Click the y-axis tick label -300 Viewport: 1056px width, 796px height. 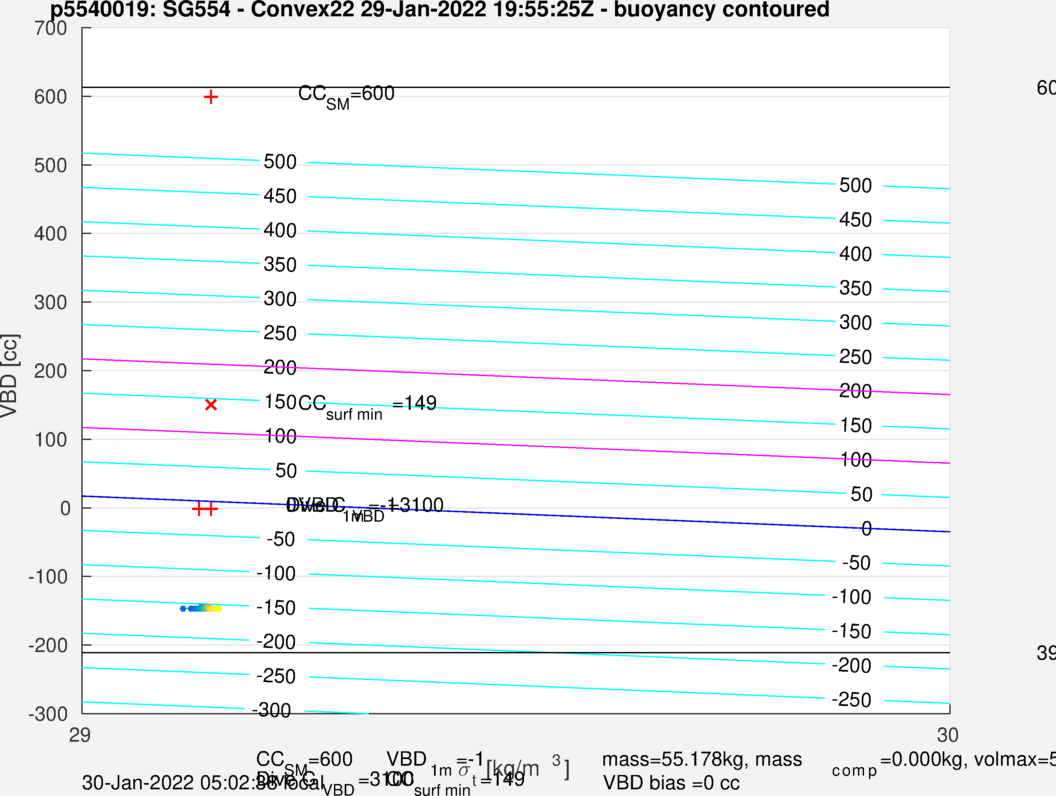pos(48,713)
